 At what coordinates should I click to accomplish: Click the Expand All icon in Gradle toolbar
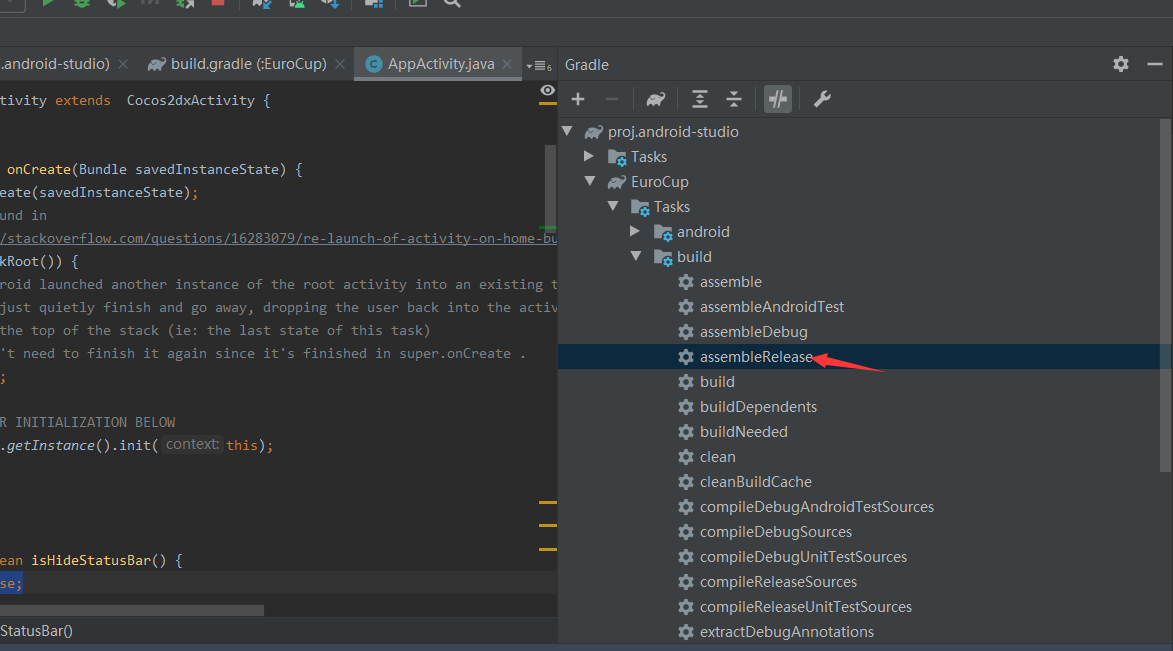click(699, 99)
